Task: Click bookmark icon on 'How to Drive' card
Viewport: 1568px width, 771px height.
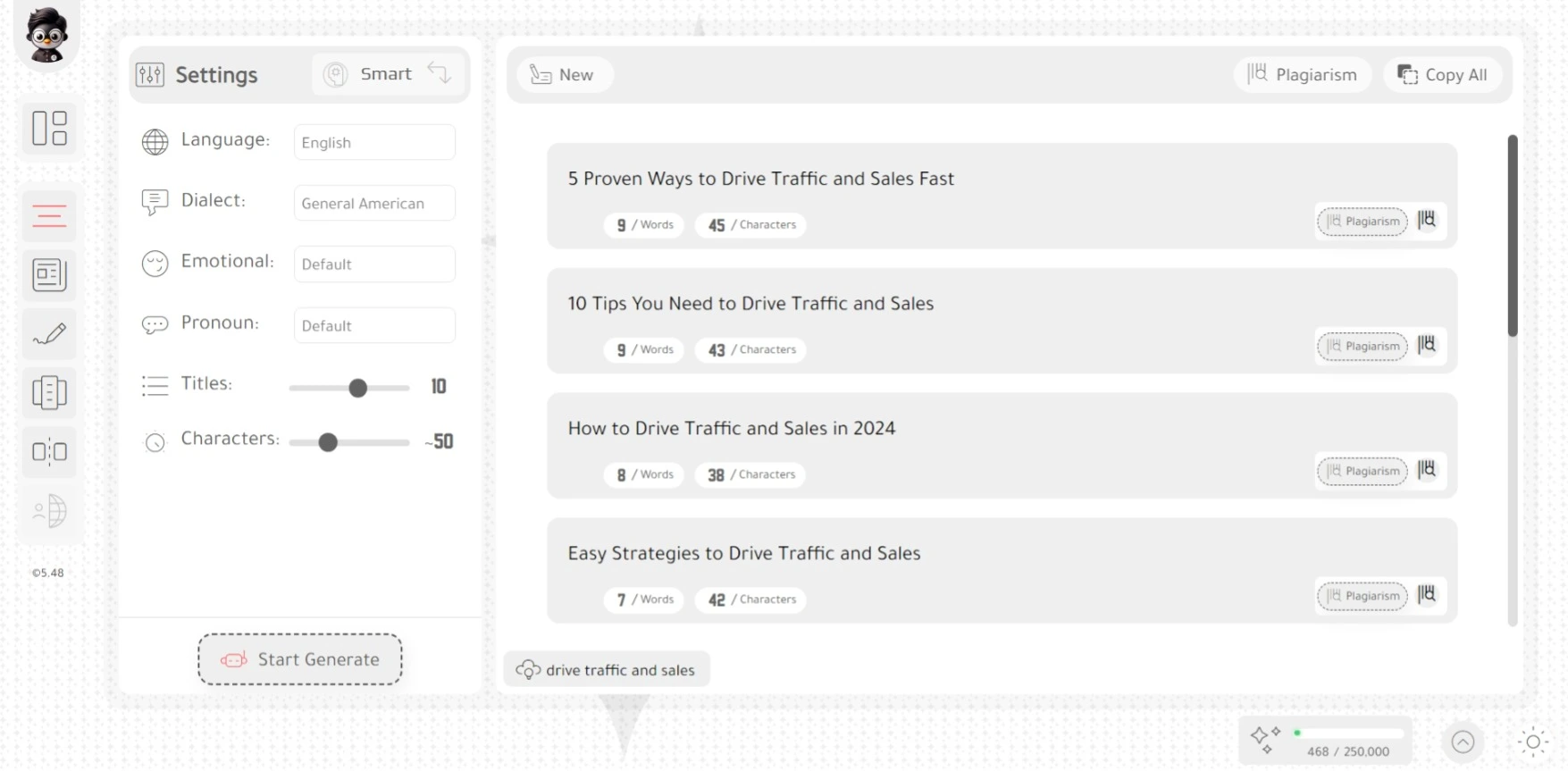Action: pos(1427,470)
